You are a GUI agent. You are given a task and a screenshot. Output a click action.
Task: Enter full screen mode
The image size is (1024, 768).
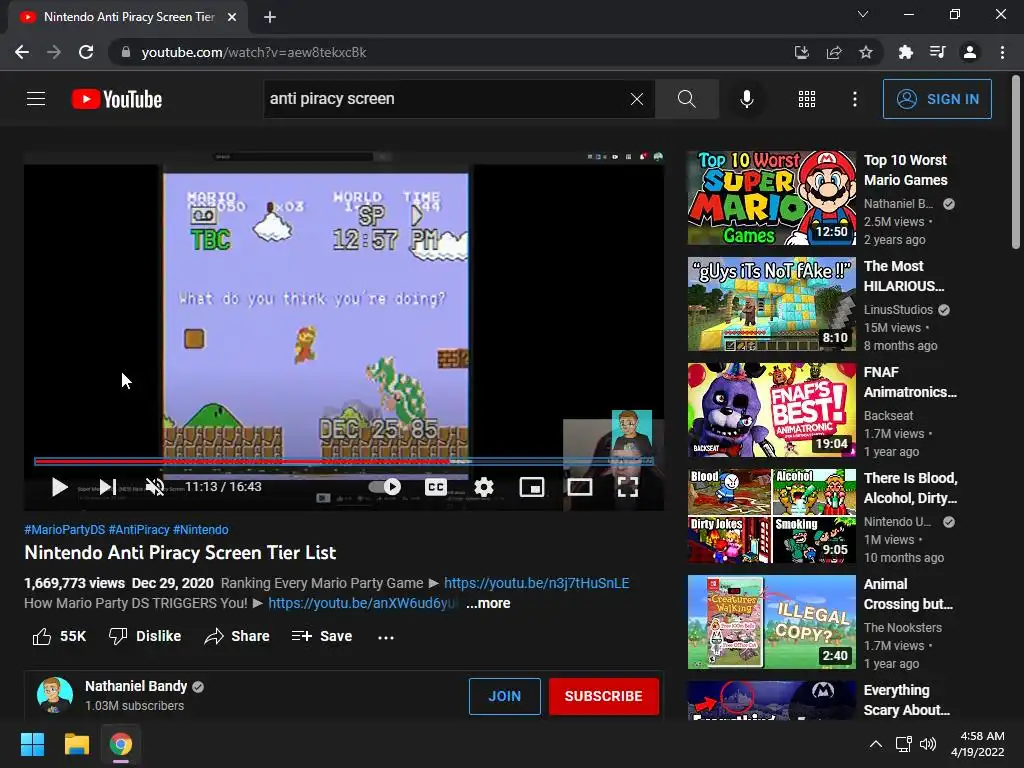coord(628,487)
